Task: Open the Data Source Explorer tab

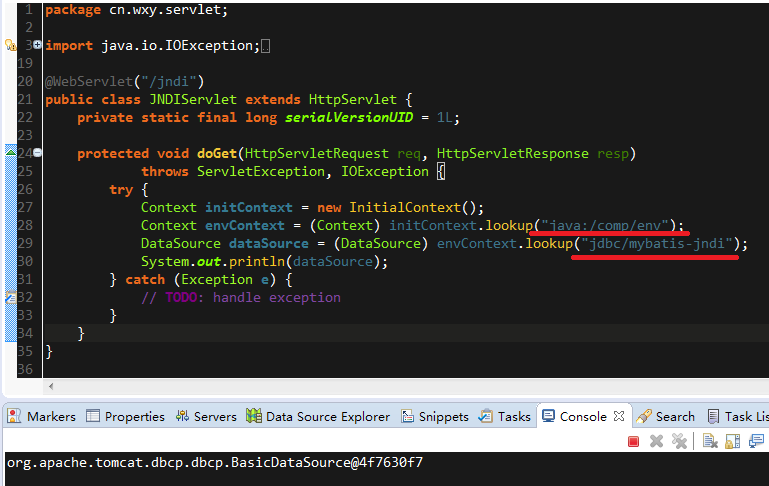Action: pos(318,416)
